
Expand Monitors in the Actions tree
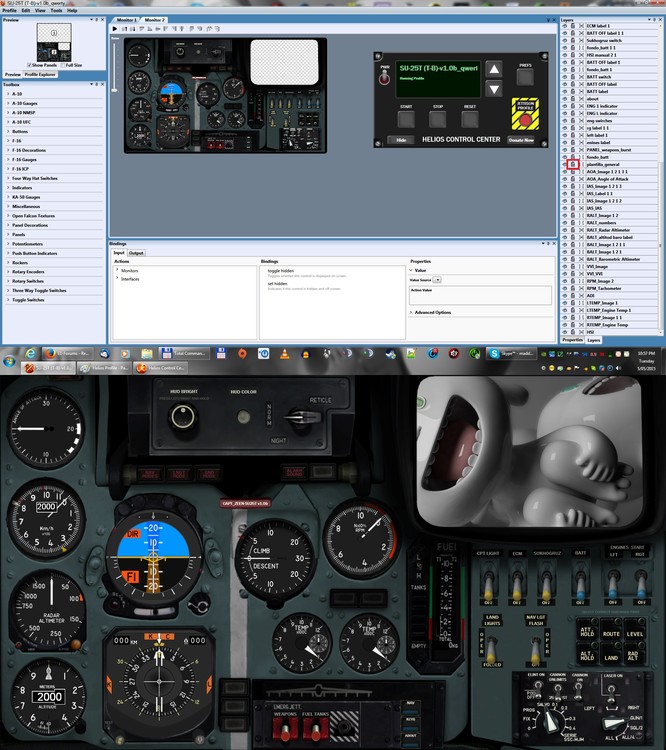pos(117,270)
